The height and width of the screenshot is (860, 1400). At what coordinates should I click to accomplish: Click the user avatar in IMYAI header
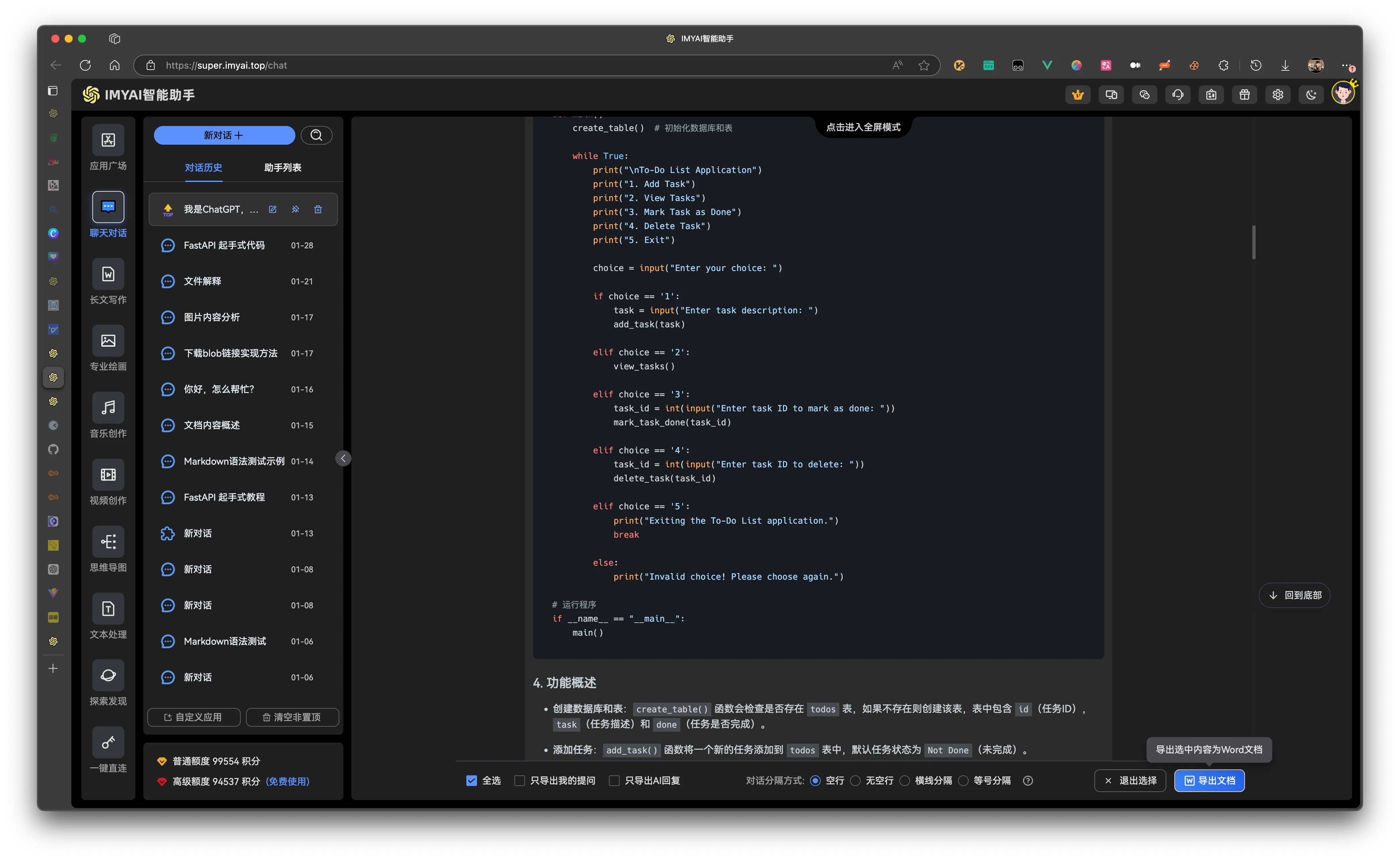click(1343, 93)
